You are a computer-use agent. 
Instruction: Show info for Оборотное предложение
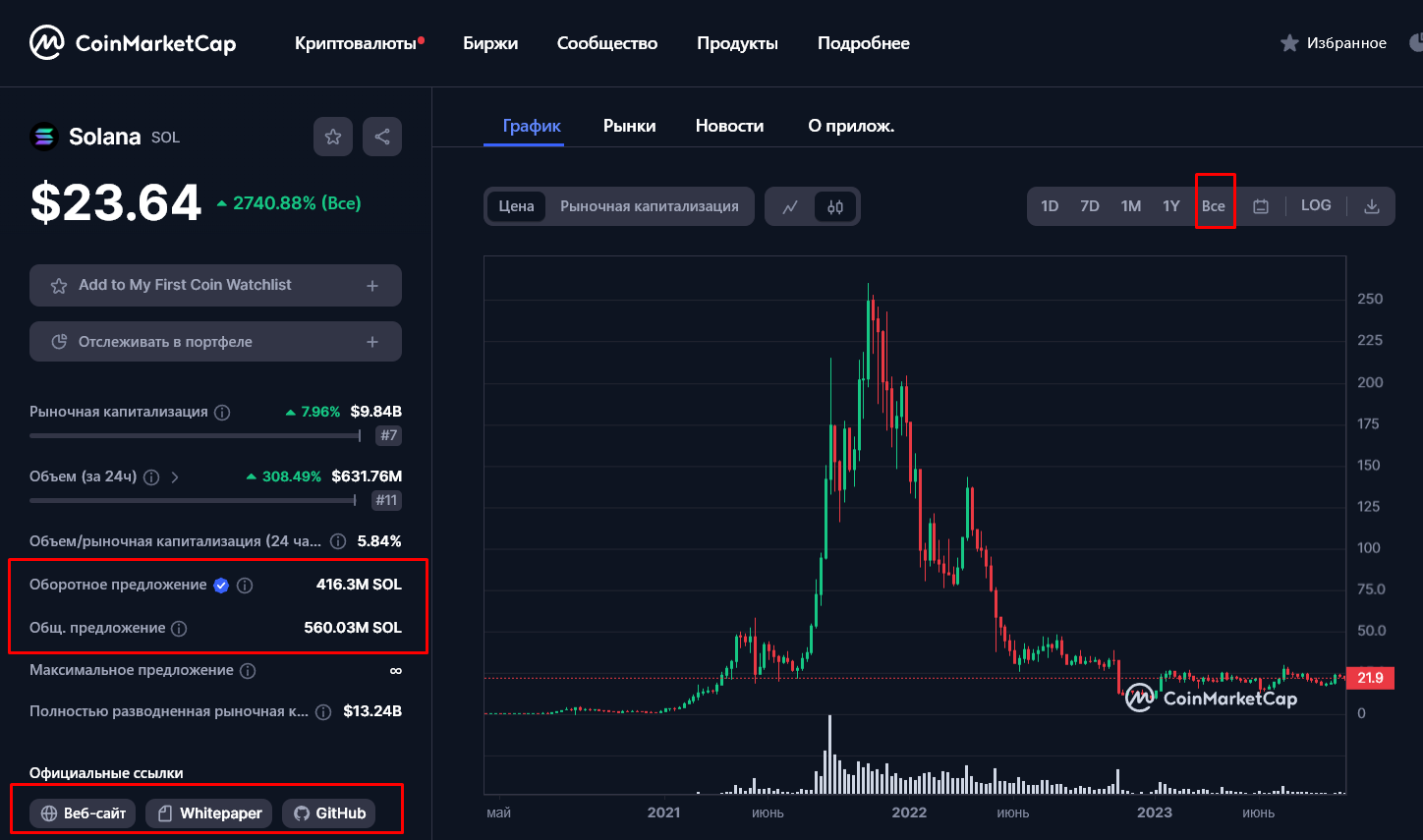click(x=245, y=586)
